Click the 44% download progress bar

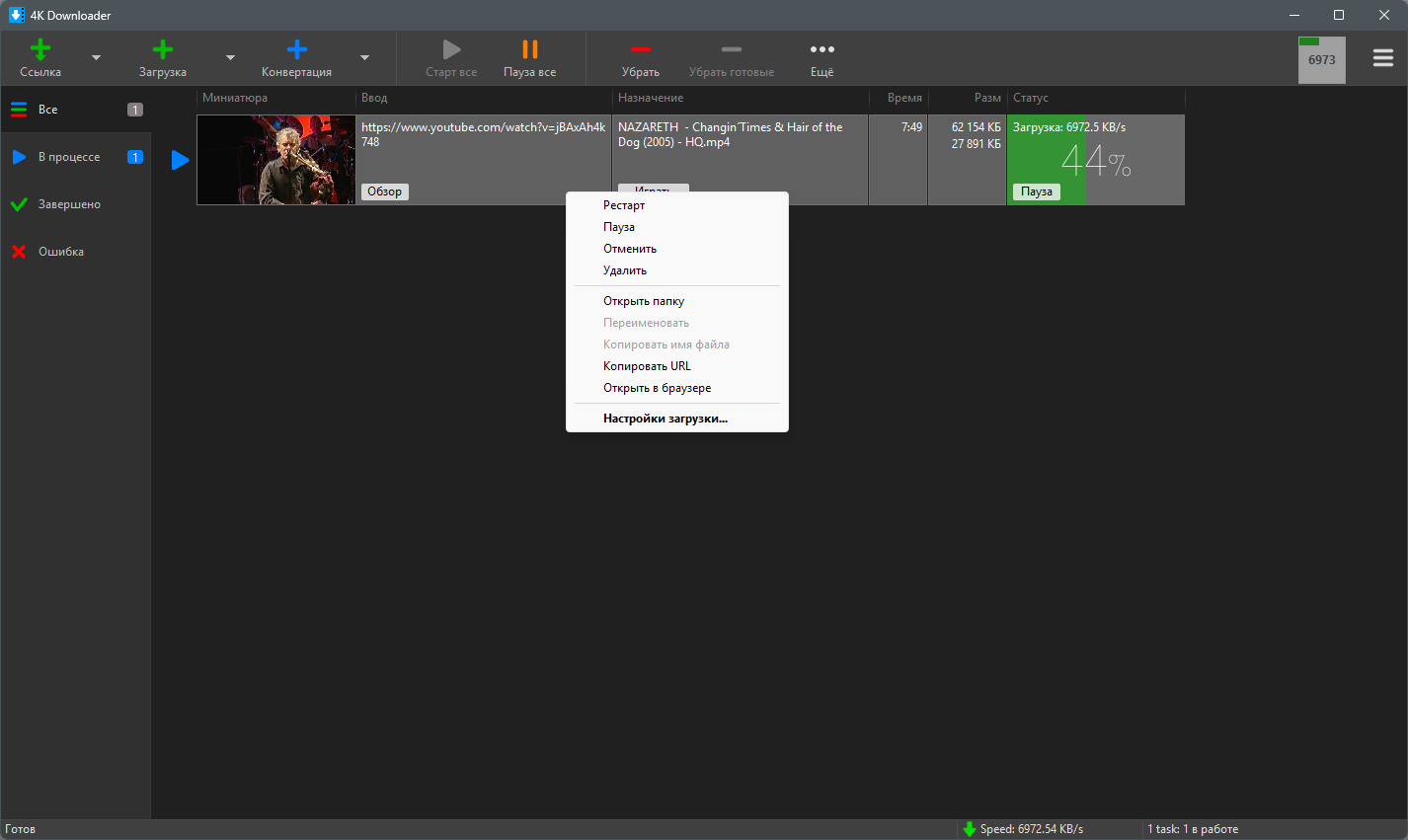1096,160
